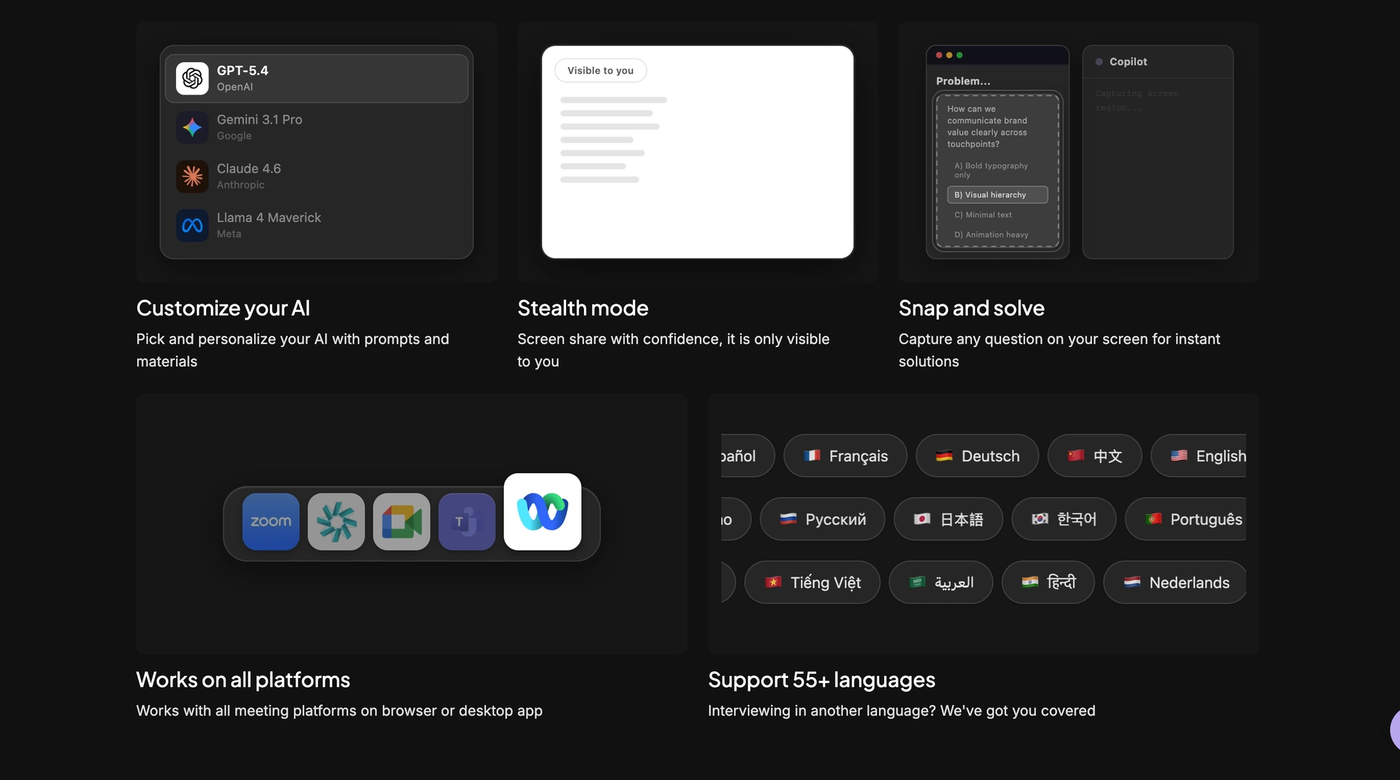Click the Visible to you pill

(601, 71)
